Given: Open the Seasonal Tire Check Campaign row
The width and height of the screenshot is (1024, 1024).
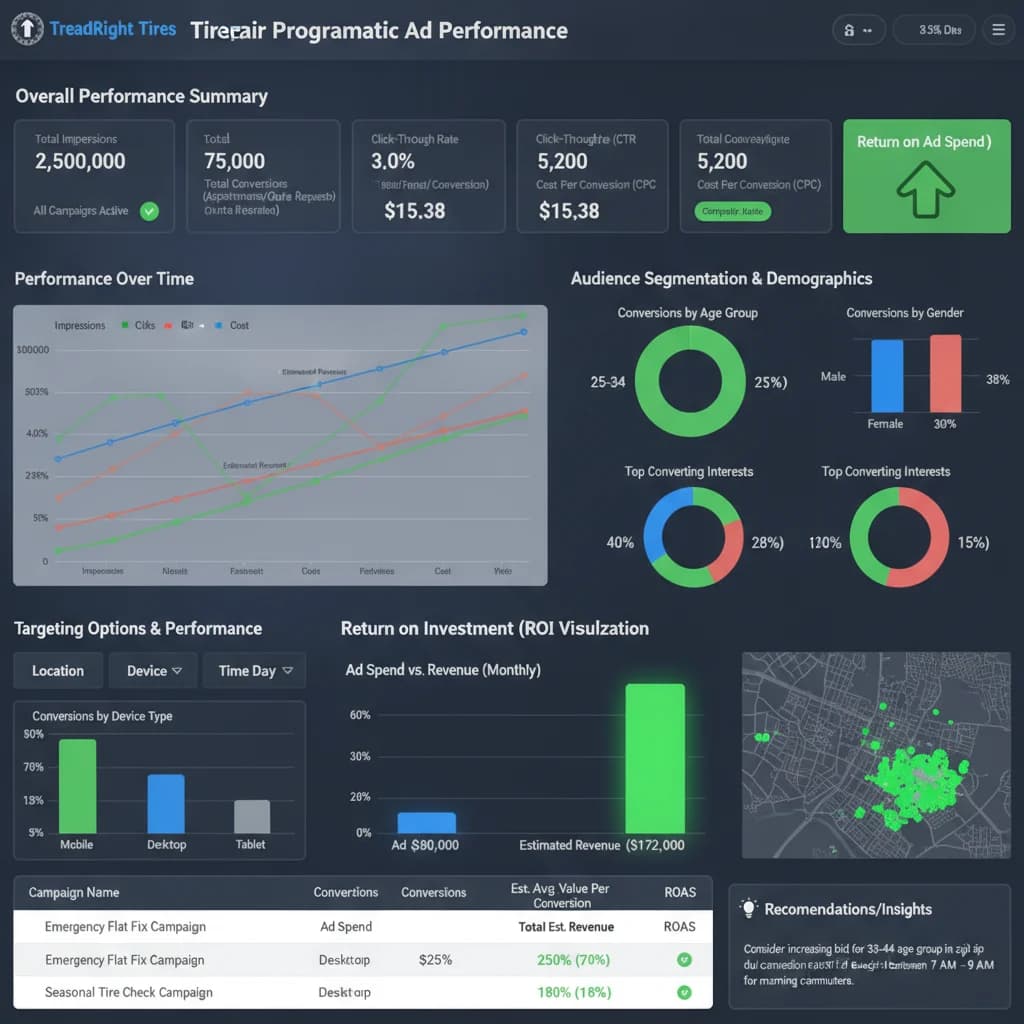Looking at the screenshot, I should tap(363, 992).
